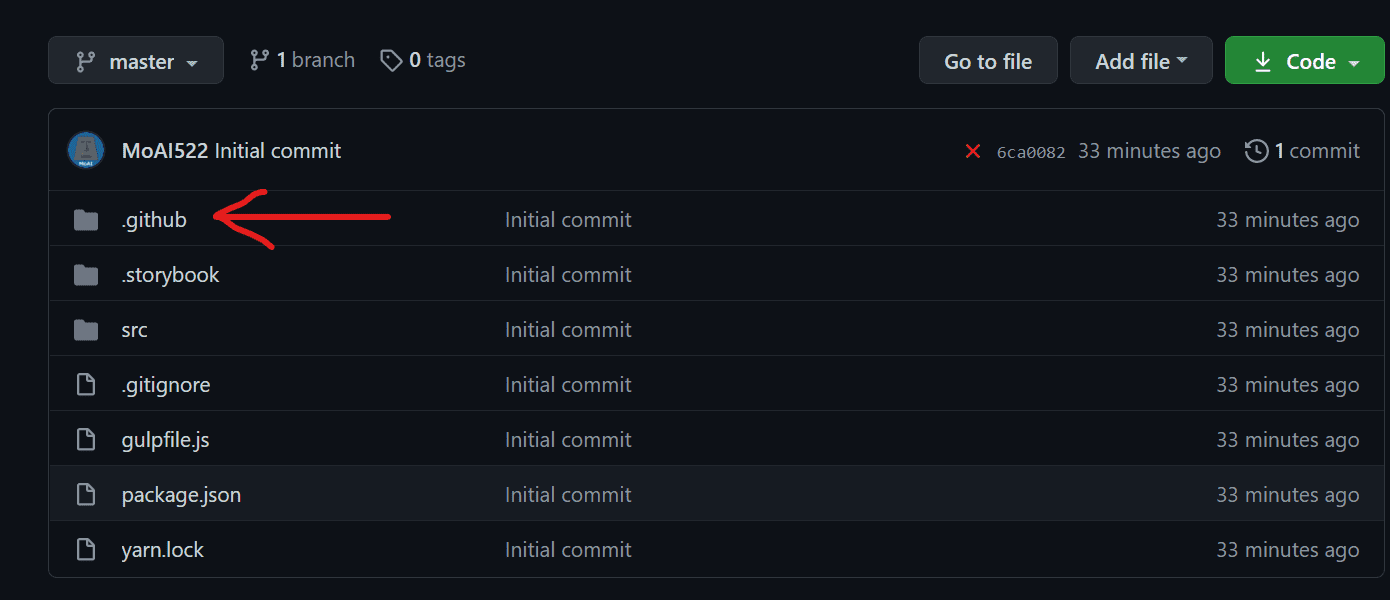Click the .github folder icon
The height and width of the screenshot is (600, 1390).
point(86,220)
